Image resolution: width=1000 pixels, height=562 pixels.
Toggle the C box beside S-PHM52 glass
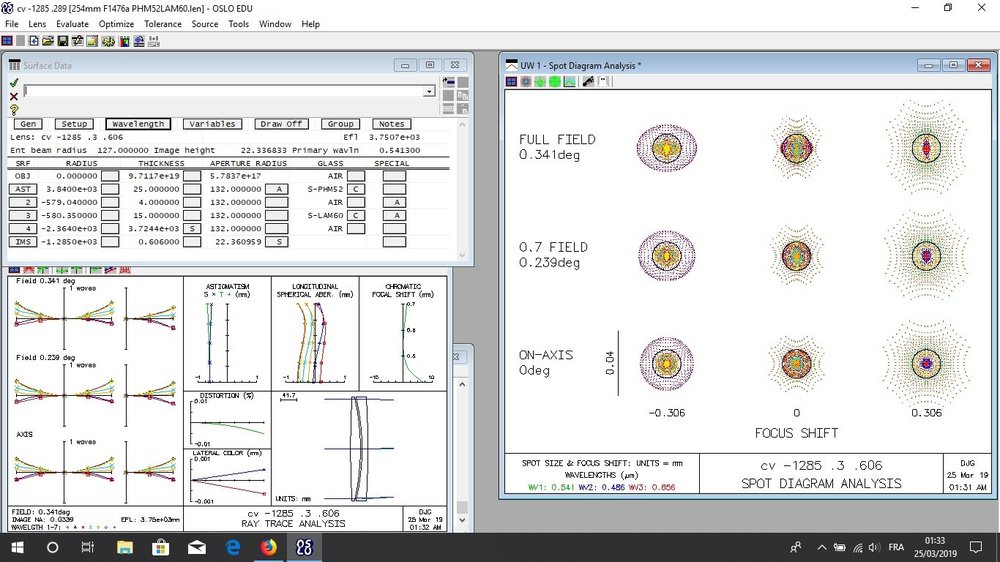tap(356, 189)
